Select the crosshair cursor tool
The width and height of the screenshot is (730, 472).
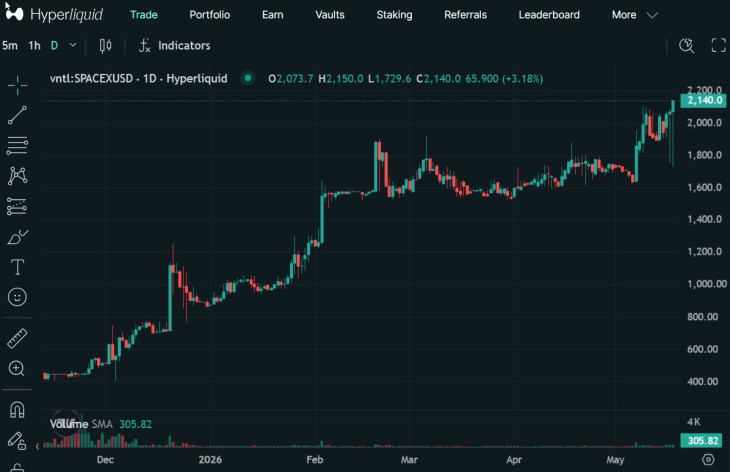(x=17, y=85)
